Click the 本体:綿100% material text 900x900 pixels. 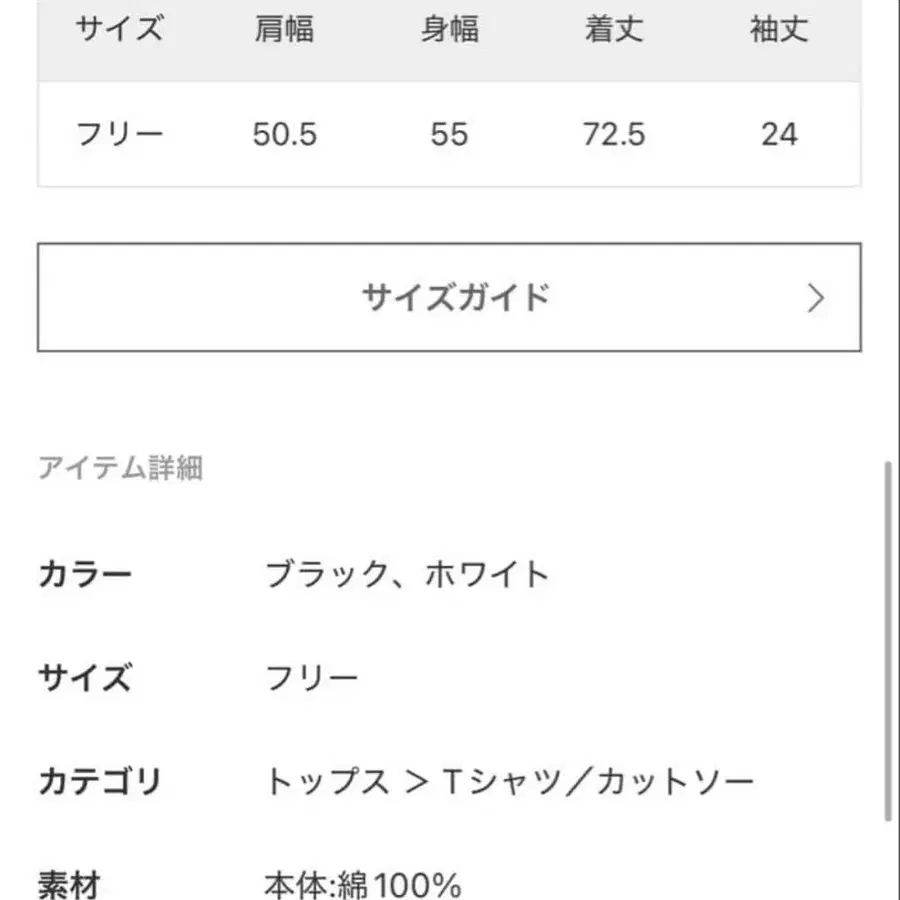tap(363, 884)
